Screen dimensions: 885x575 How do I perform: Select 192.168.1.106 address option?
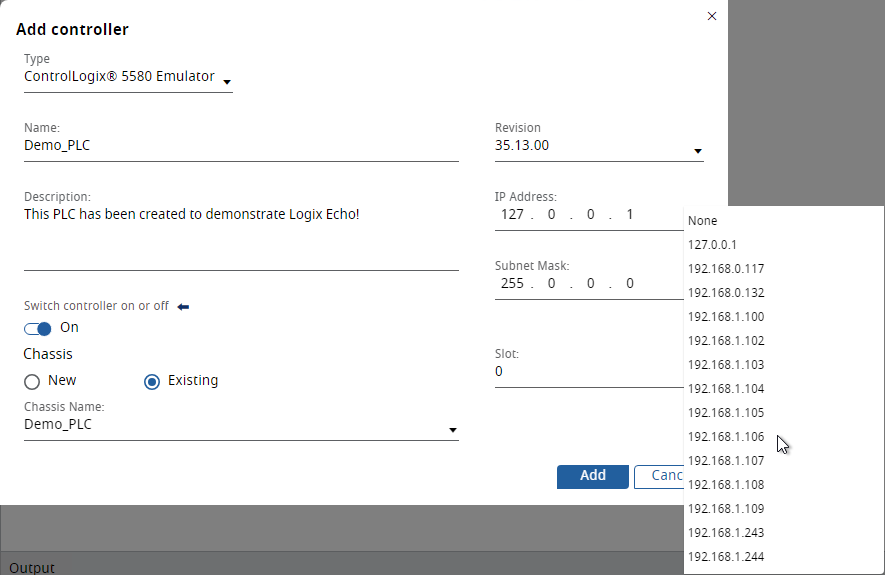784,437
